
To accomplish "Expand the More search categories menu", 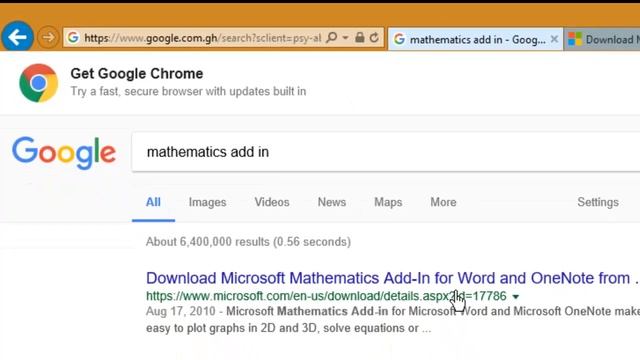I will click(443, 202).
